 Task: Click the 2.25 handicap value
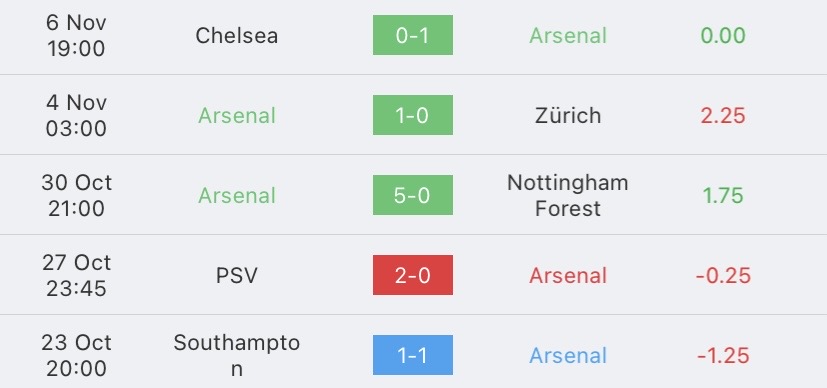click(x=723, y=115)
